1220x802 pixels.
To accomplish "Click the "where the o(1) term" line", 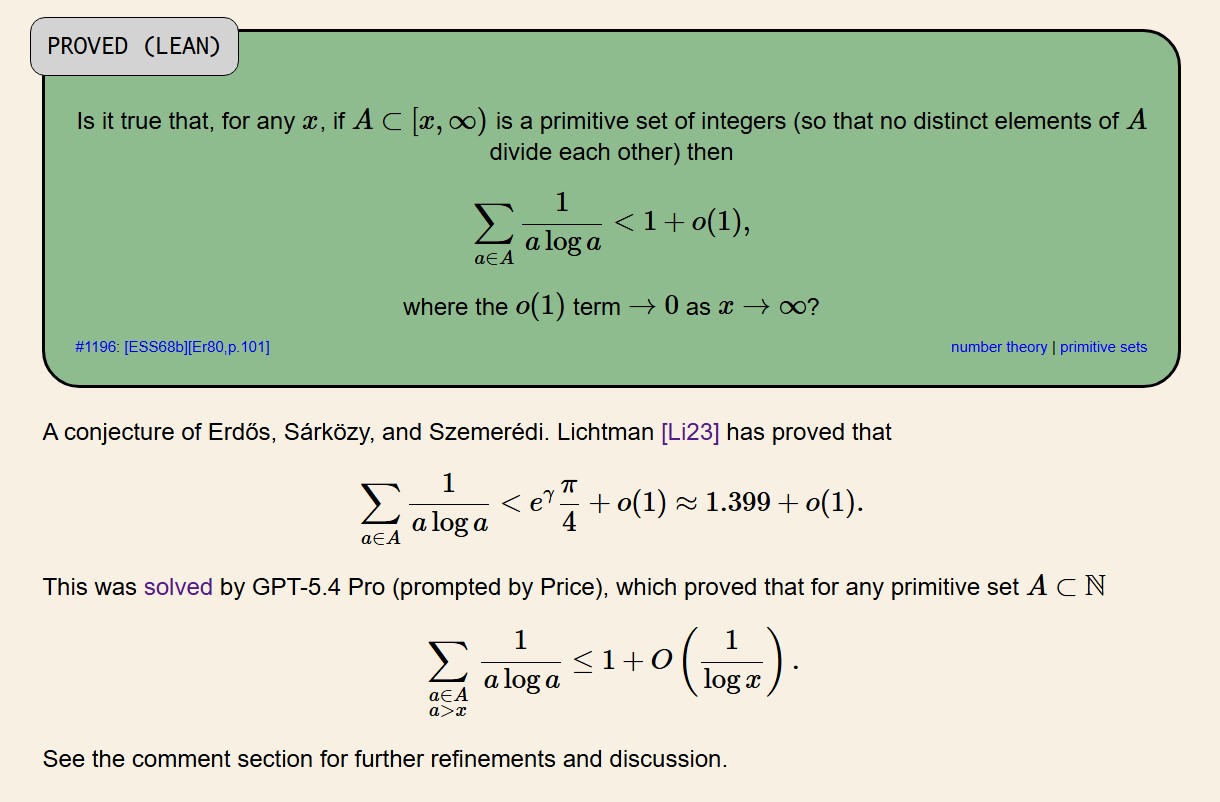I will 611,306.
